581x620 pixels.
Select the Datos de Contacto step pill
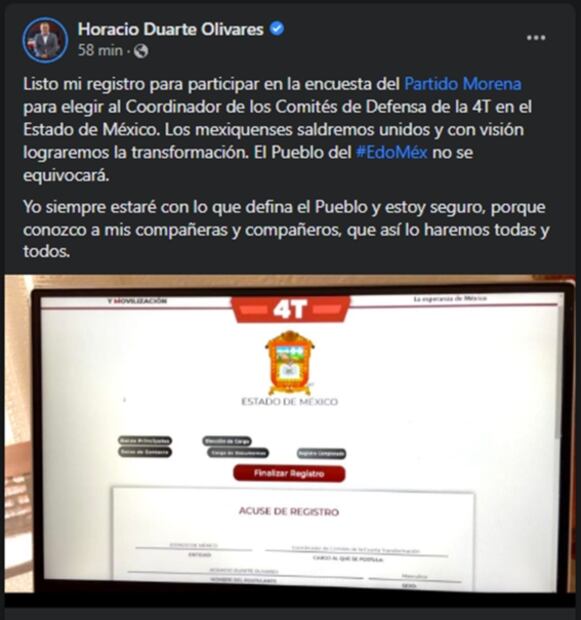tap(145, 452)
